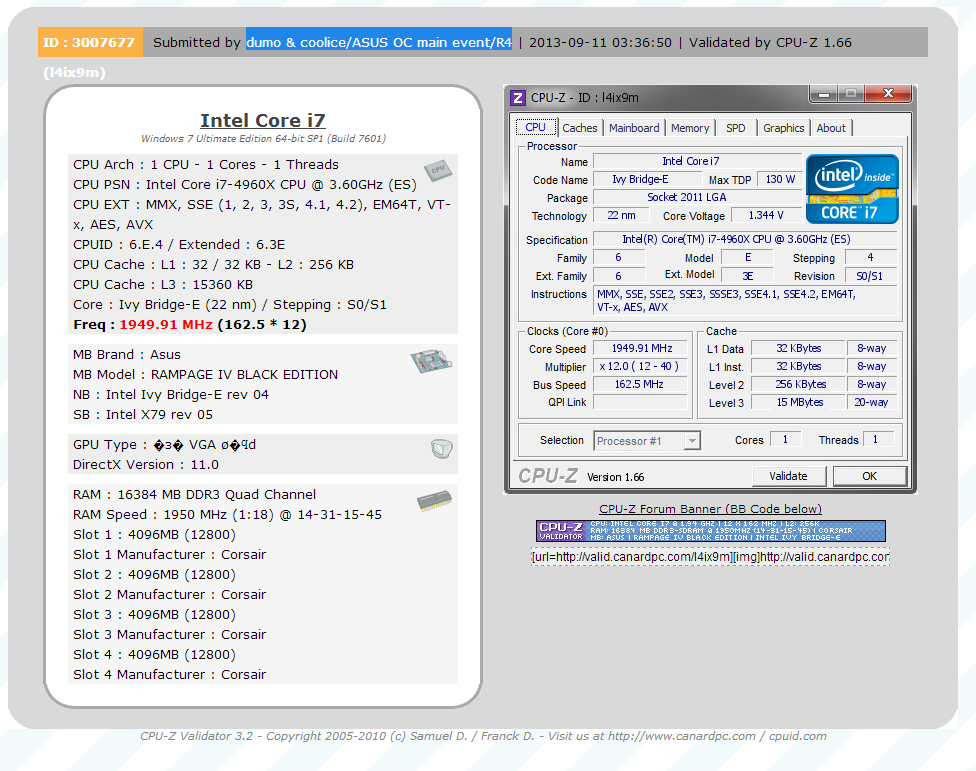976x771 pixels.
Task: Click the L1 Data 32 KBytes value
Action: [799, 348]
